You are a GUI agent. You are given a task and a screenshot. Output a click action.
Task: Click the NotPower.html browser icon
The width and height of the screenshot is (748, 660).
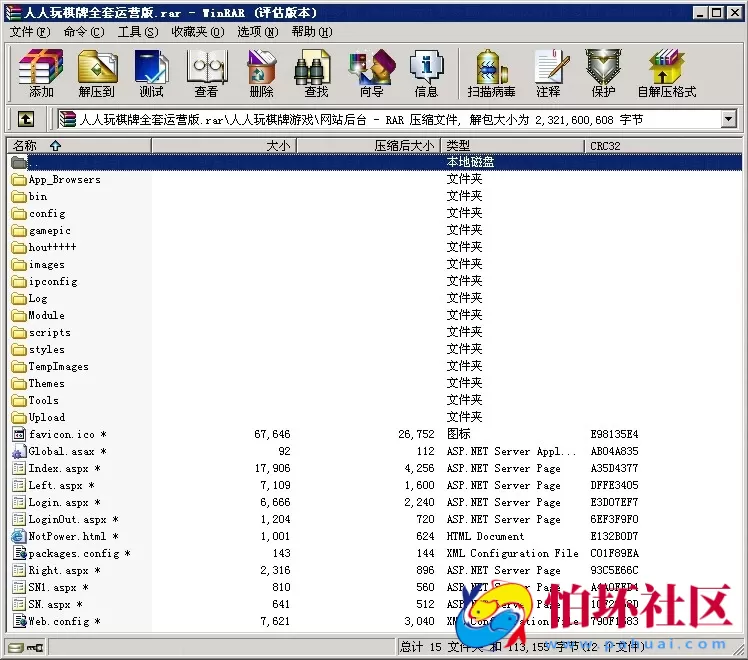[x=19, y=536]
